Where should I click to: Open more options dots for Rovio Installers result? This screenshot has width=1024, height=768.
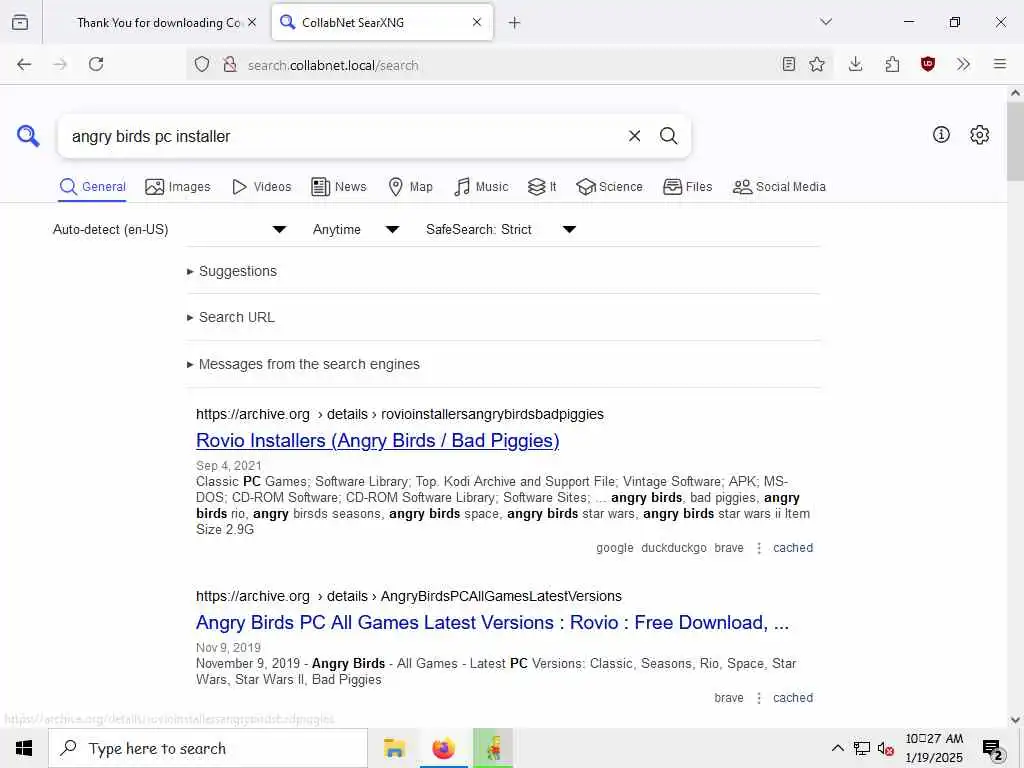tap(759, 548)
